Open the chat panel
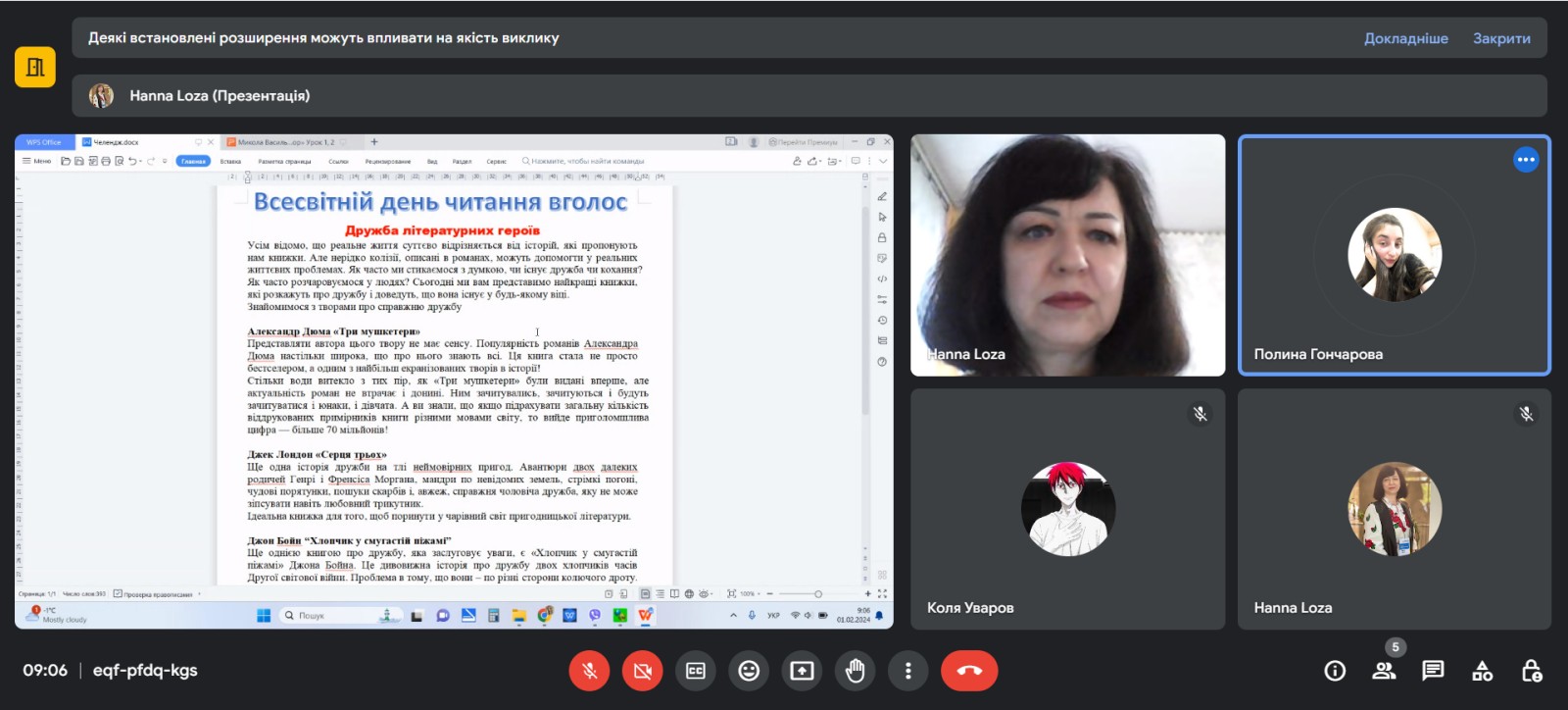 tap(1433, 671)
